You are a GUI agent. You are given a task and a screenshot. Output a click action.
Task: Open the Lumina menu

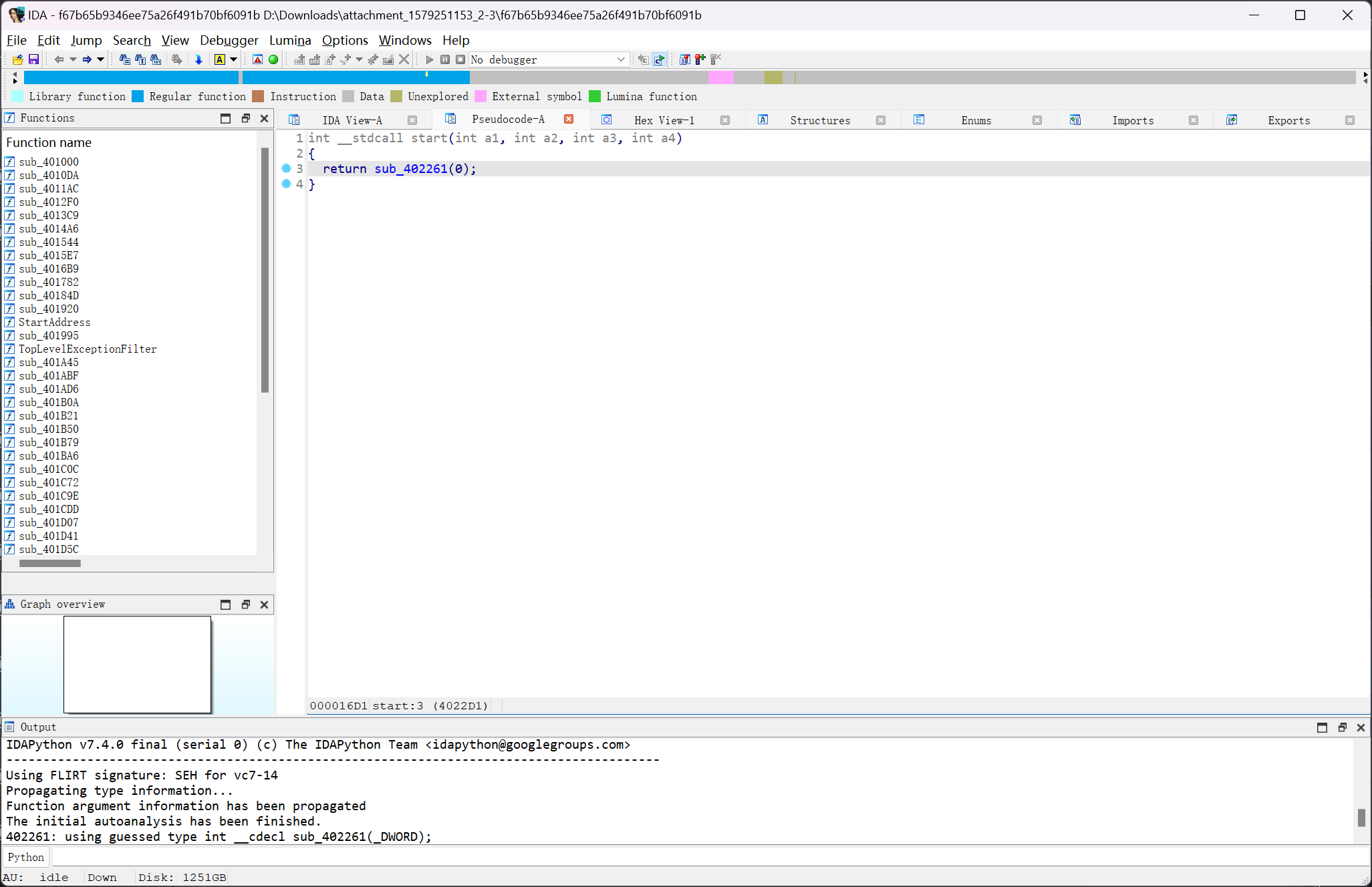click(290, 40)
